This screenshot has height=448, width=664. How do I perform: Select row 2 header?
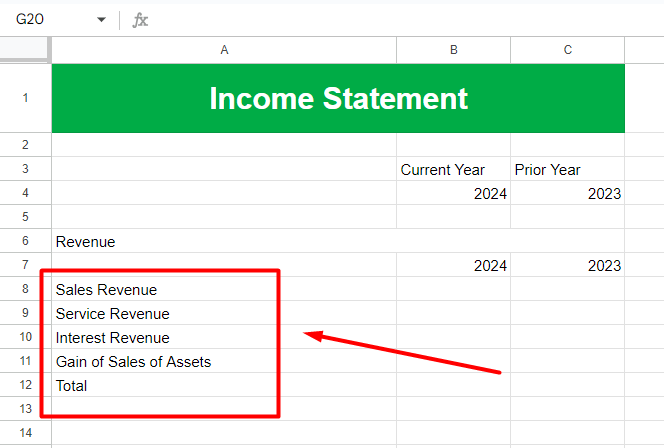click(x=25, y=145)
